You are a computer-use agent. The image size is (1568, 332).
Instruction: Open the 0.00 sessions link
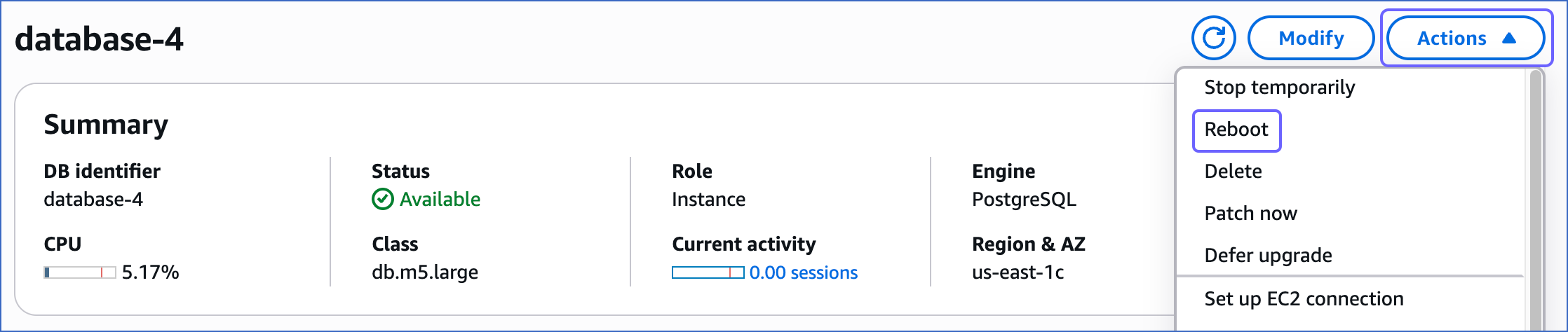click(803, 272)
